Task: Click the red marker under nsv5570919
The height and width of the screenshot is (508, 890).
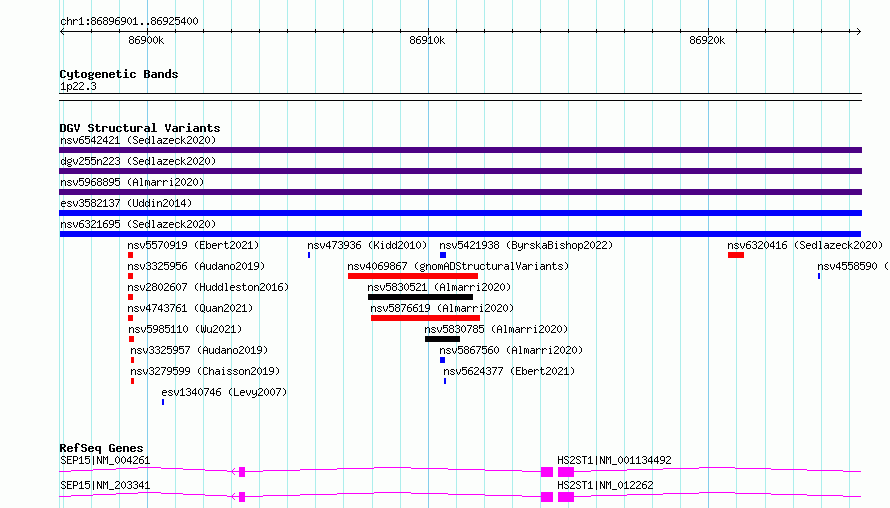Action: tap(131, 255)
